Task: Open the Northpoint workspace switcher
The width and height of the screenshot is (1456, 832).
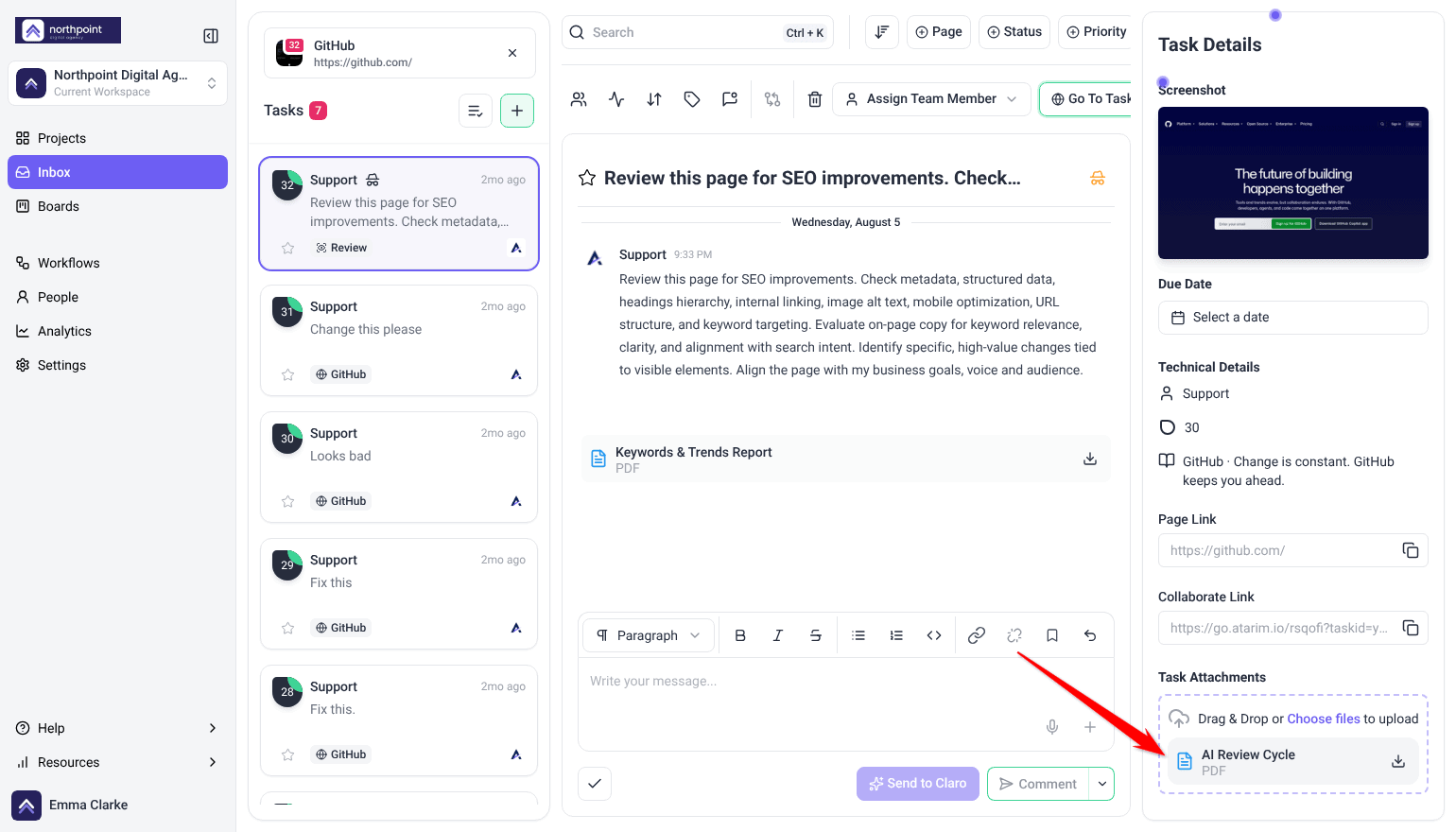Action: pos(117,83)
